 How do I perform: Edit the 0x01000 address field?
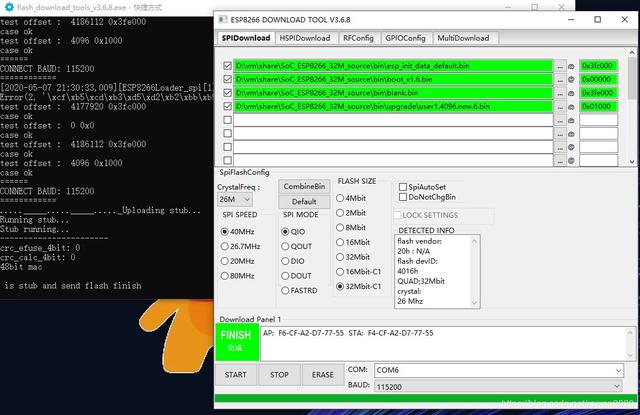(x=598, y=106)
